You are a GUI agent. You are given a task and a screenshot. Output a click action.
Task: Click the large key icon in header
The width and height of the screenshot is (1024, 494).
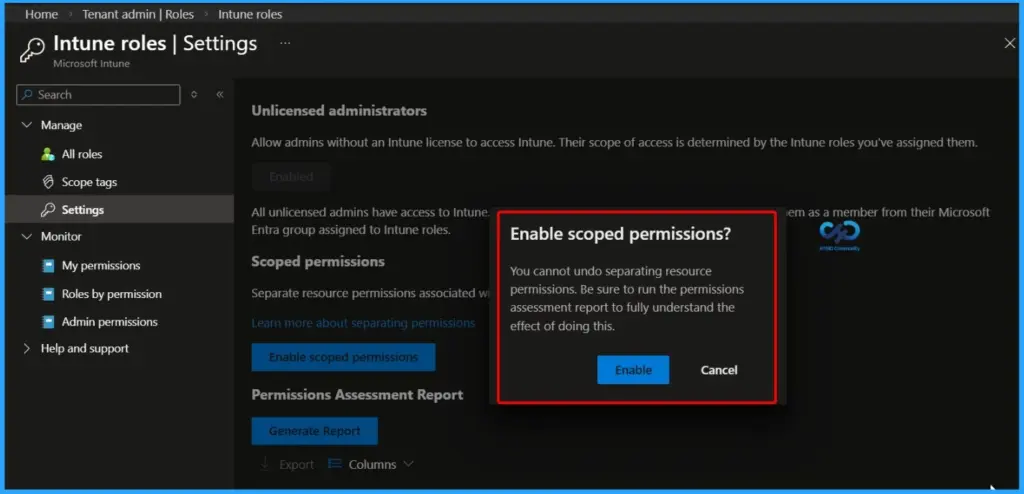(32, 50)
